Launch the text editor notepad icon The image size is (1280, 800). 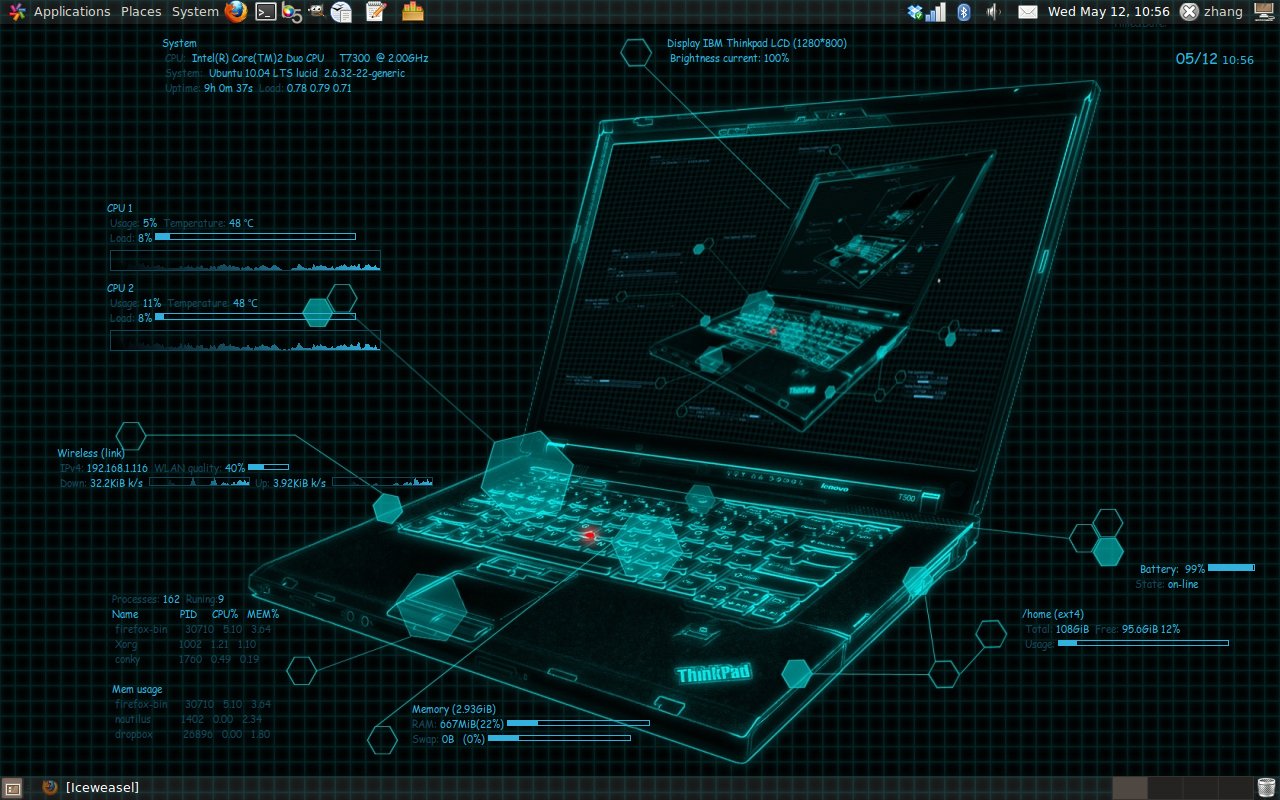pyautogui.click(x=376, y=12)
